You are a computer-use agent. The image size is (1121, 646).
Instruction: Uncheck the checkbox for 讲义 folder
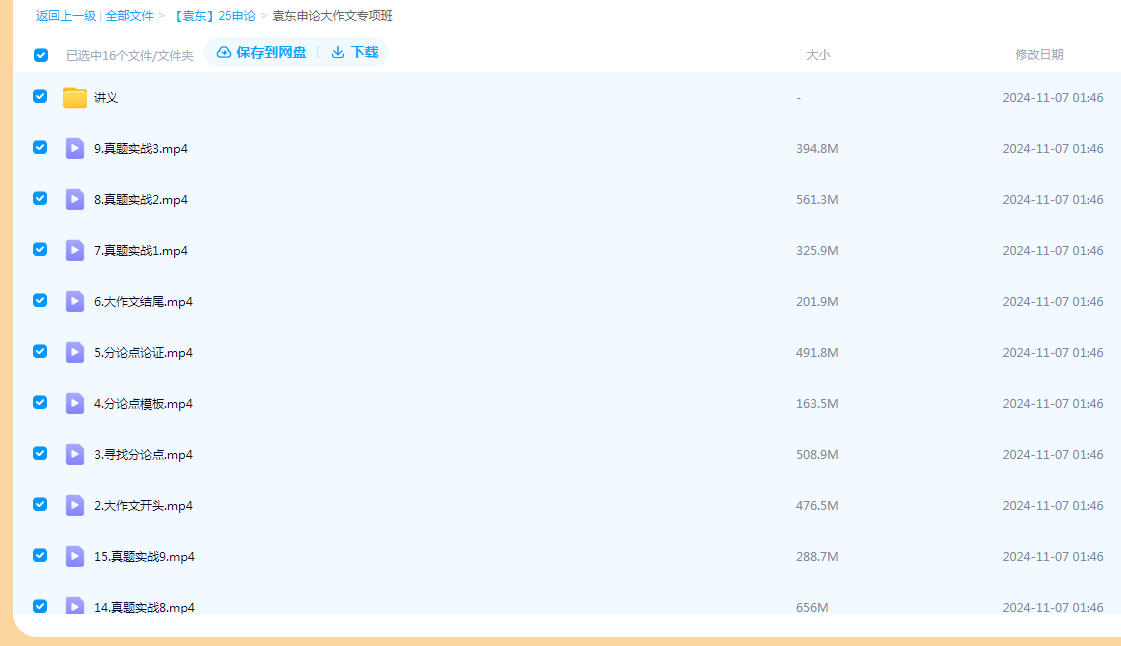40,97
